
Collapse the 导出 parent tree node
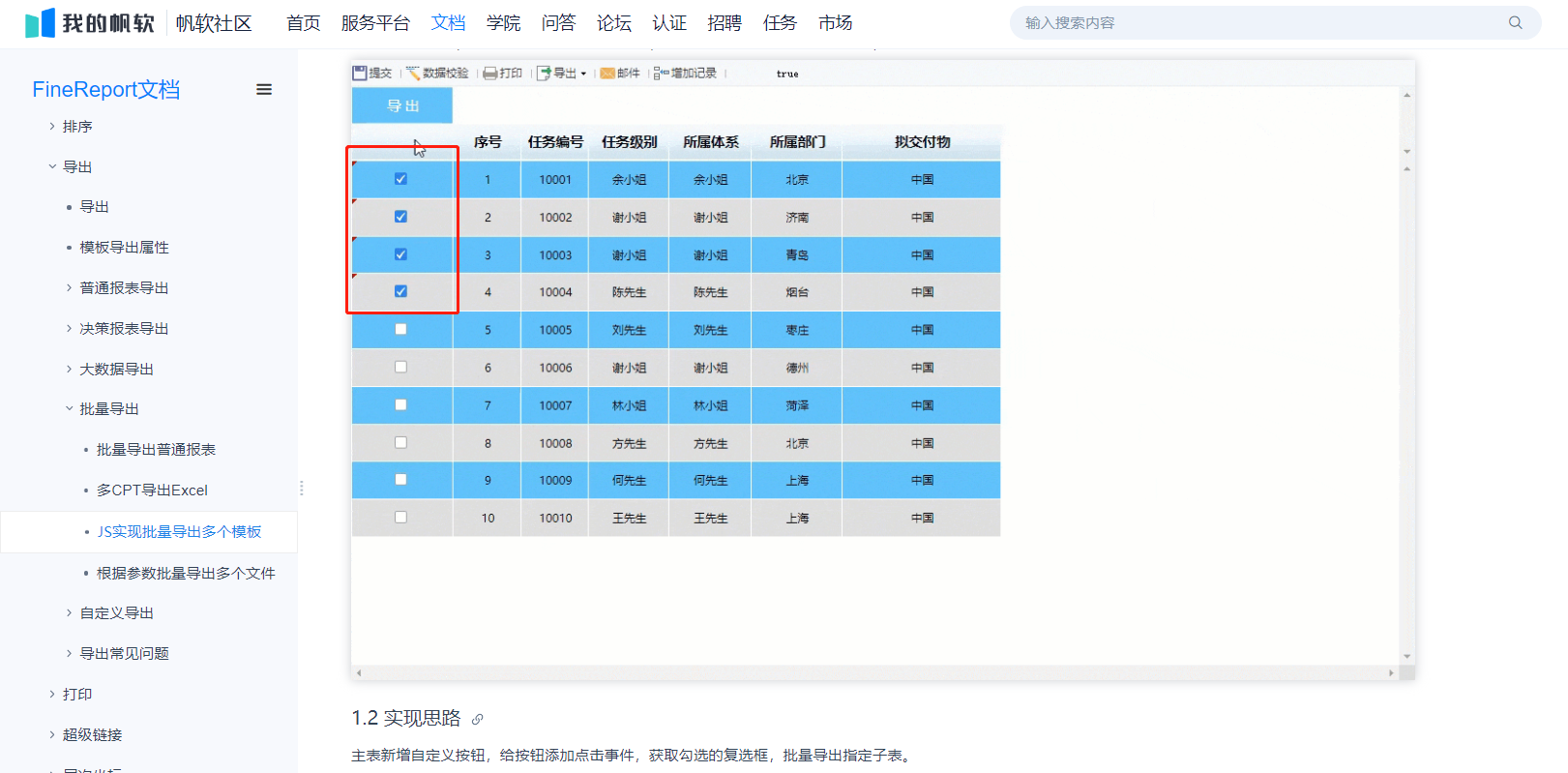[52, 166]
